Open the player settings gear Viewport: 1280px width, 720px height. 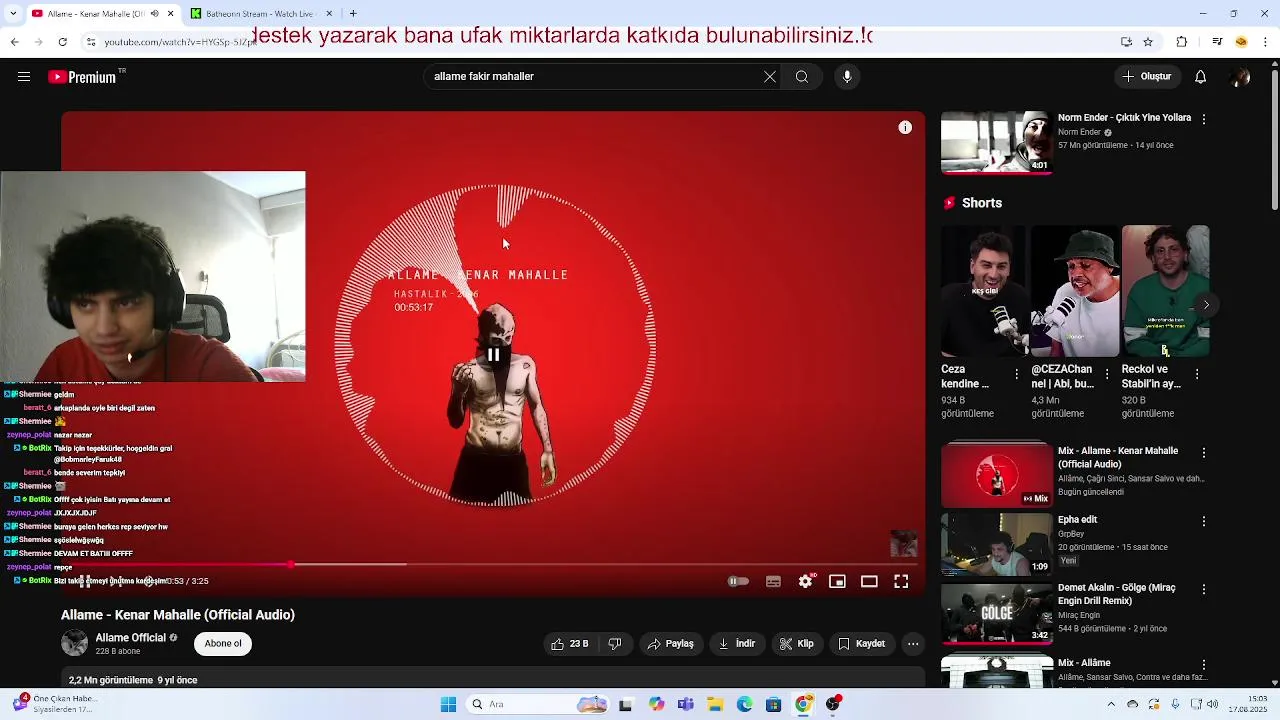[x=806, y=581]
